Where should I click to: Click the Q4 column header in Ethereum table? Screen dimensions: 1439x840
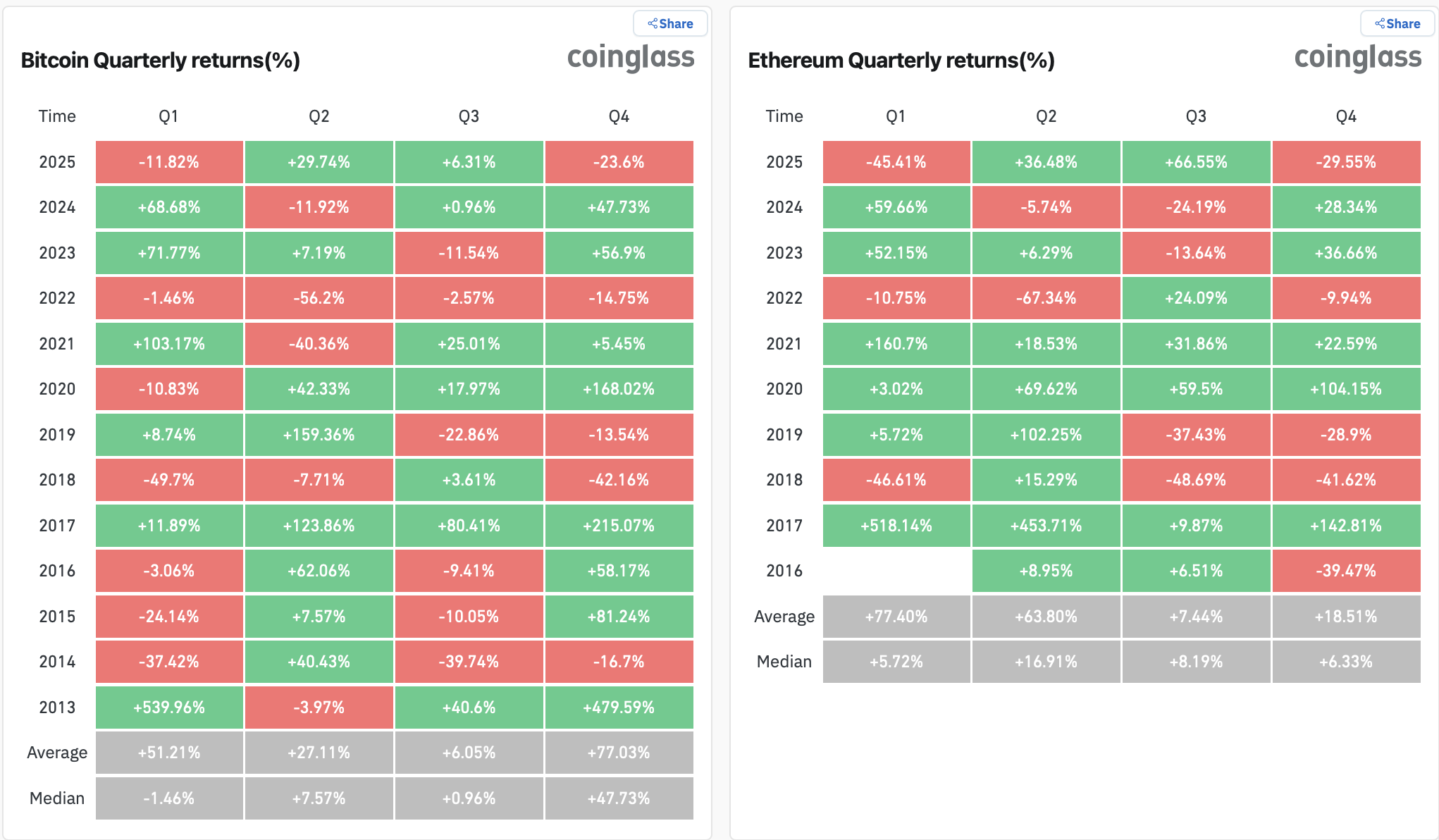click(1346, 116)
